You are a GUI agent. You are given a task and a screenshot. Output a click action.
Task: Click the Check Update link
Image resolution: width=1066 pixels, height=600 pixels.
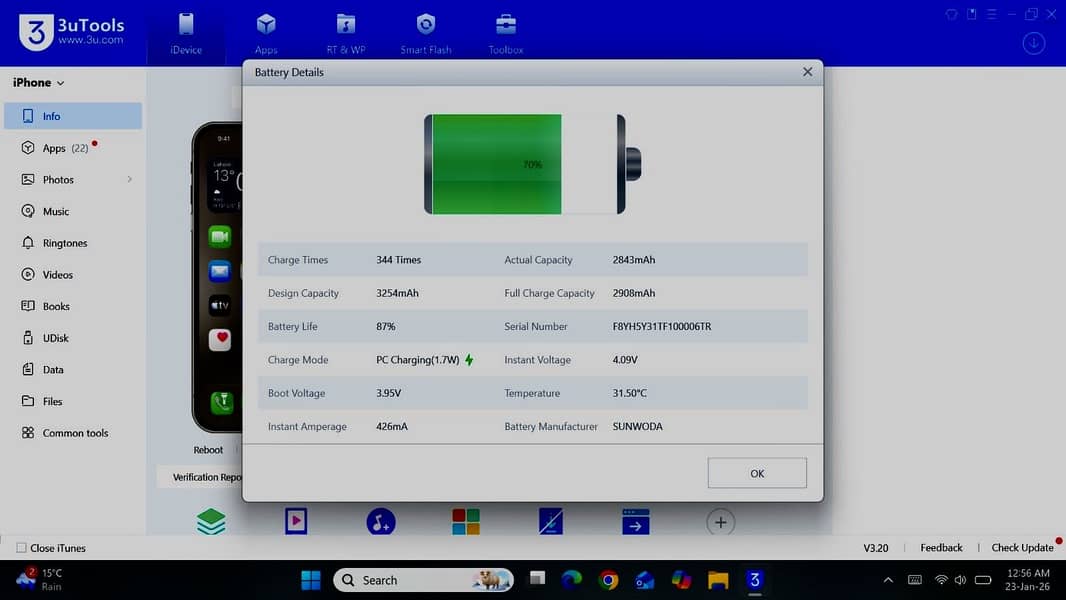click(x=1022, y=548)
